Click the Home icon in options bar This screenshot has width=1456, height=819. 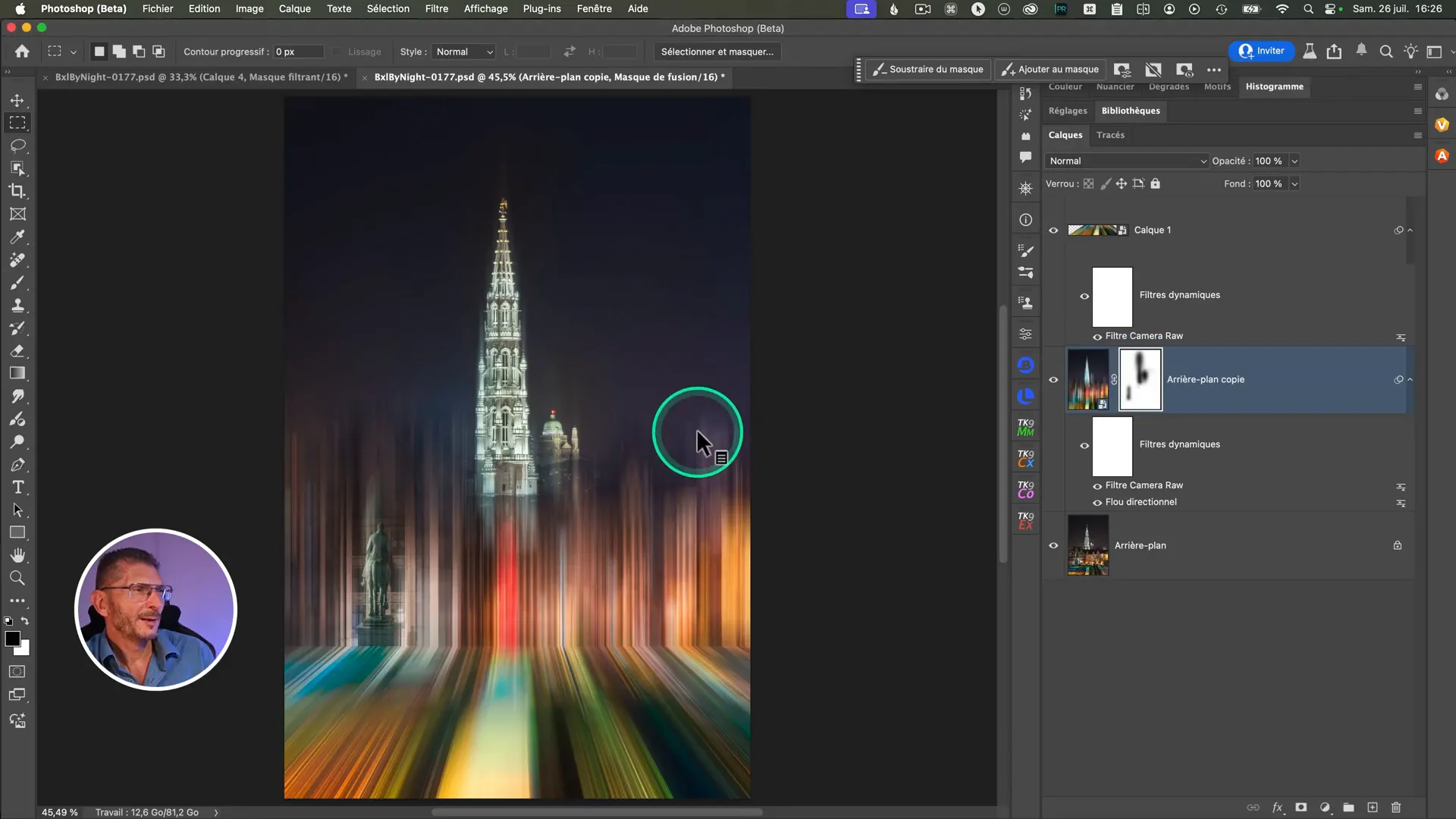22,52
